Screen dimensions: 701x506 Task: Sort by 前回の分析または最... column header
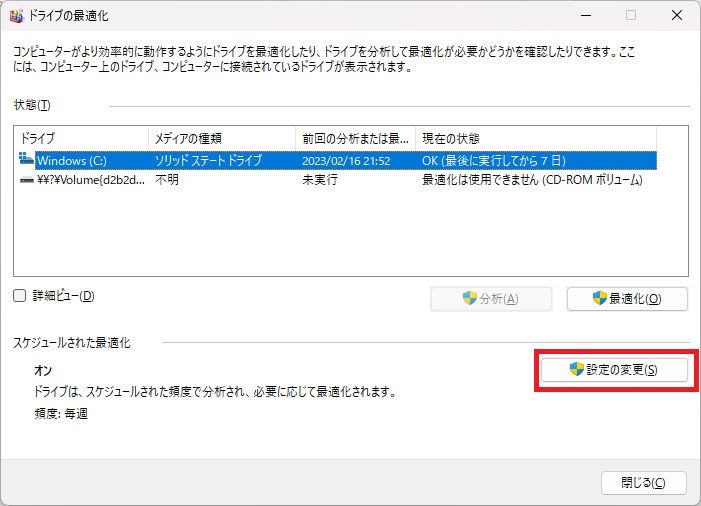(356, 139)
